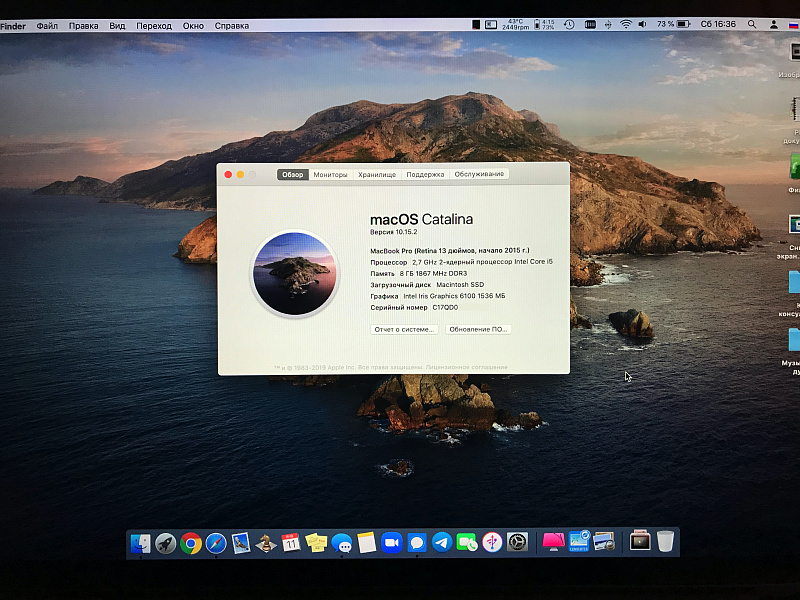The height and width of the screenshot is (600, 800).
Task: Open the Trash in the Dock
Action: 665,541
